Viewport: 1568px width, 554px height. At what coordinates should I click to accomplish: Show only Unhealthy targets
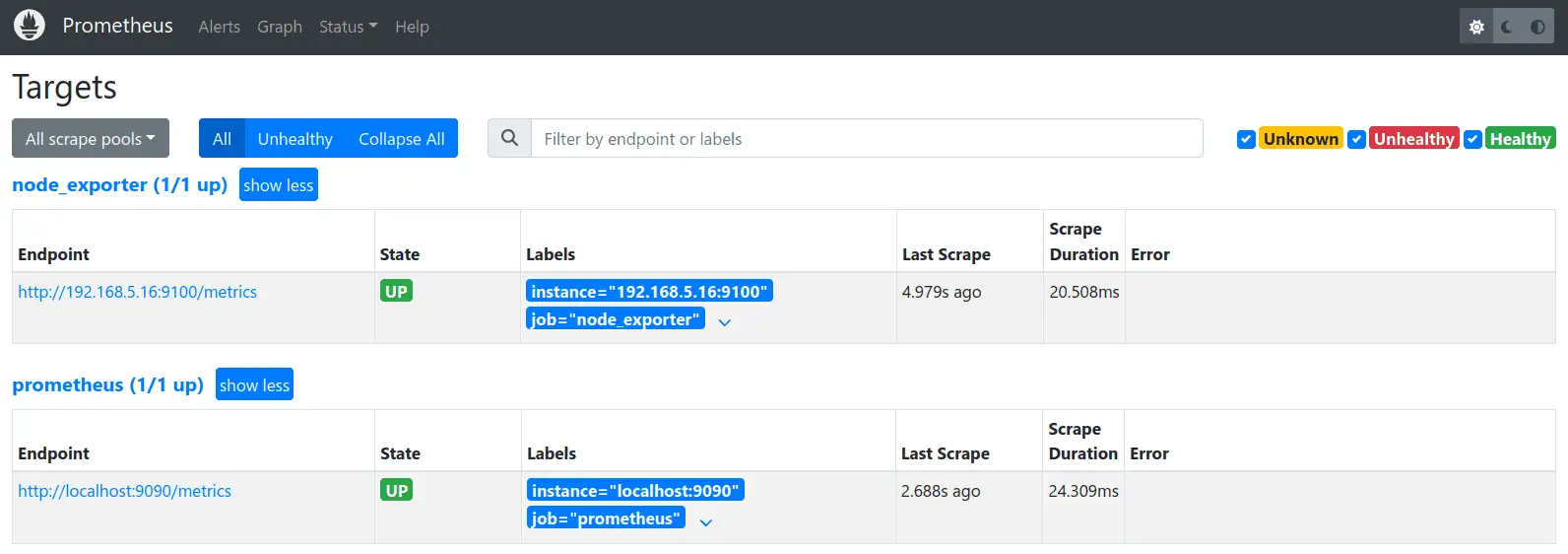tap(295, 138)
